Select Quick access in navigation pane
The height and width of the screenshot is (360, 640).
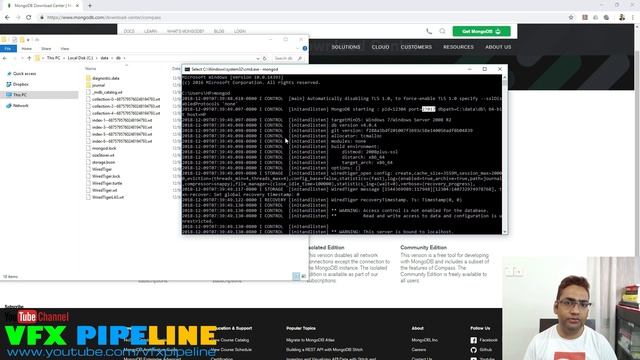click(24, 74)
